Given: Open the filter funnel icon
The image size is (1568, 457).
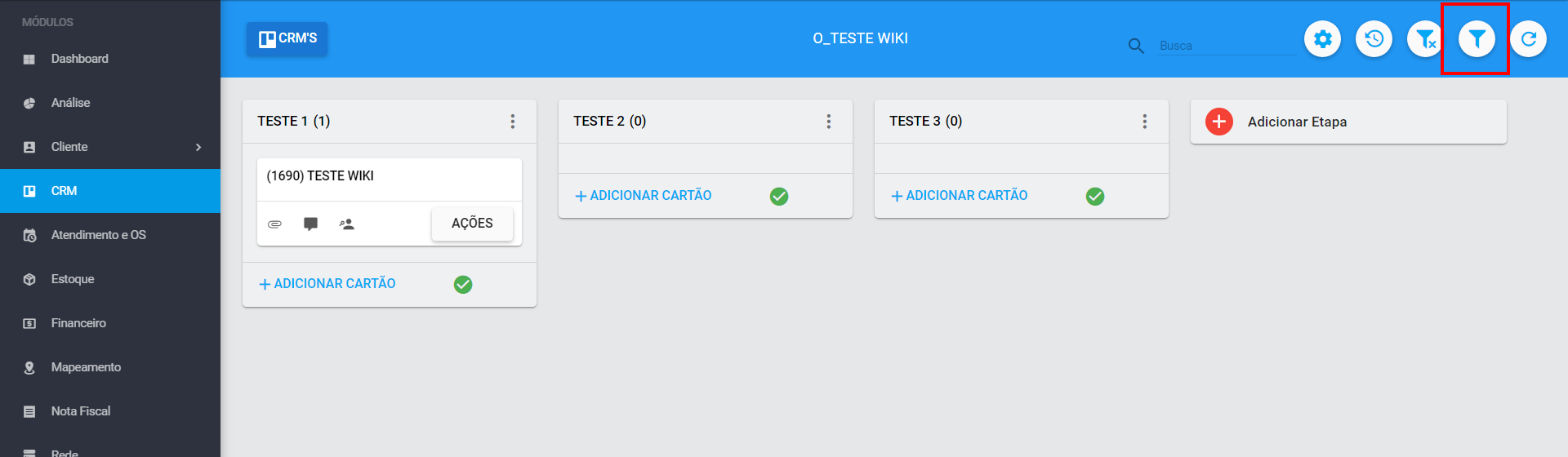Looking at the screenshot, I should click(1477, 38).
